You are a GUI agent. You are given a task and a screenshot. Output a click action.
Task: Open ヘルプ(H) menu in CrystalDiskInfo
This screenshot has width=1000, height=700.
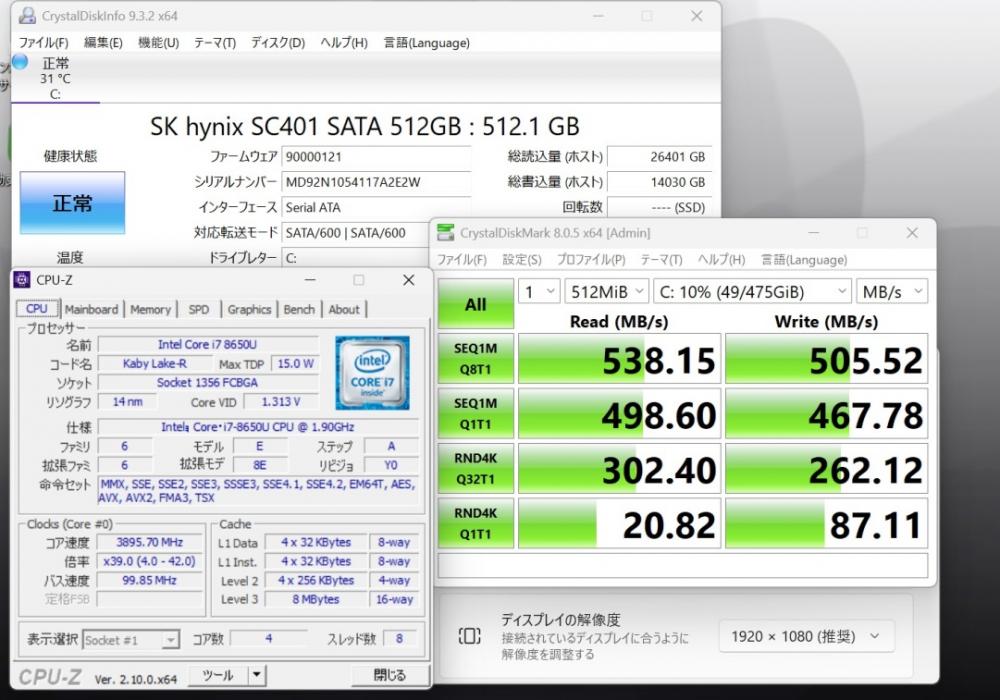[344, 43]
